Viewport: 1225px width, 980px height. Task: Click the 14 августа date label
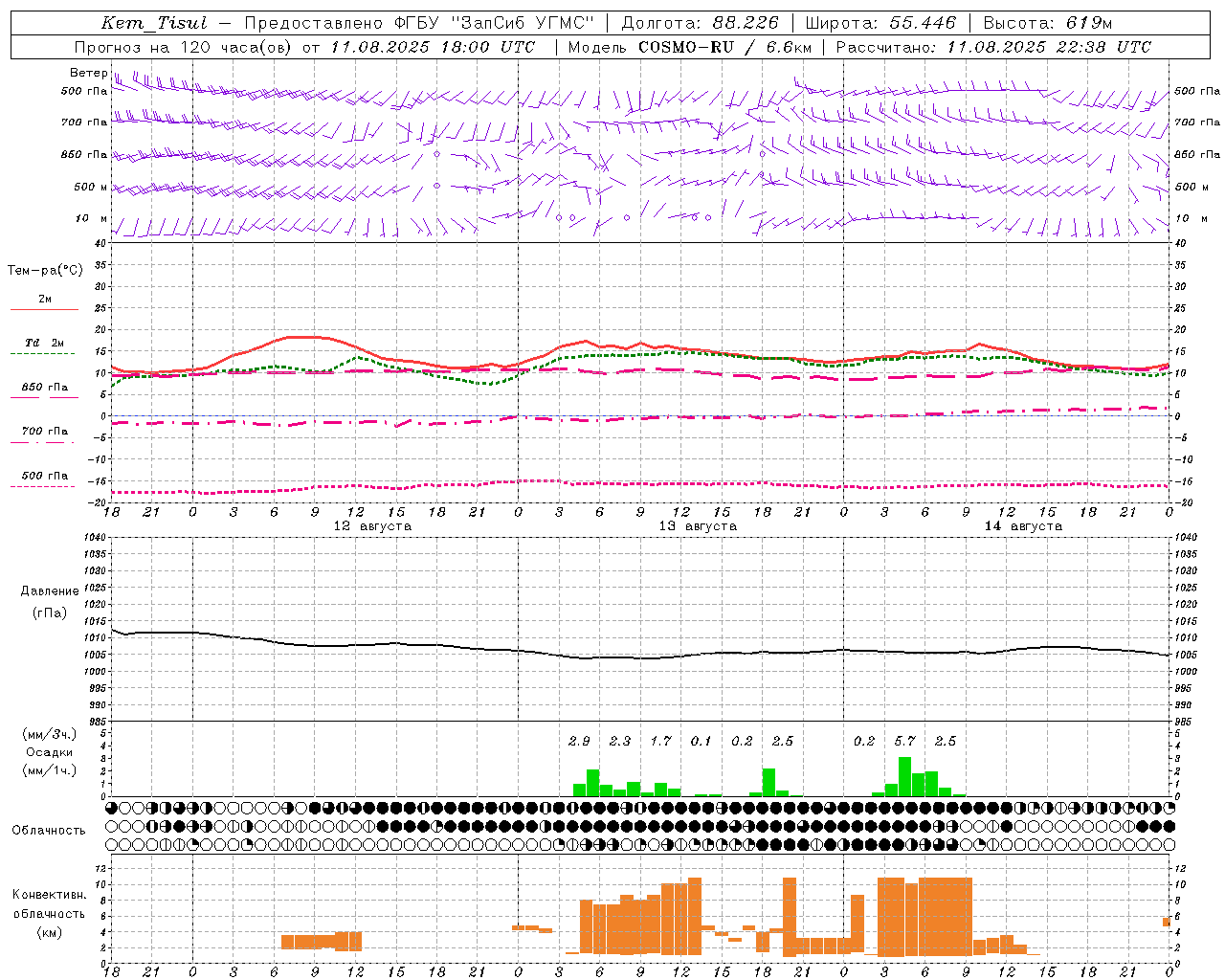pyautogui.click(x=1023, y=526)
